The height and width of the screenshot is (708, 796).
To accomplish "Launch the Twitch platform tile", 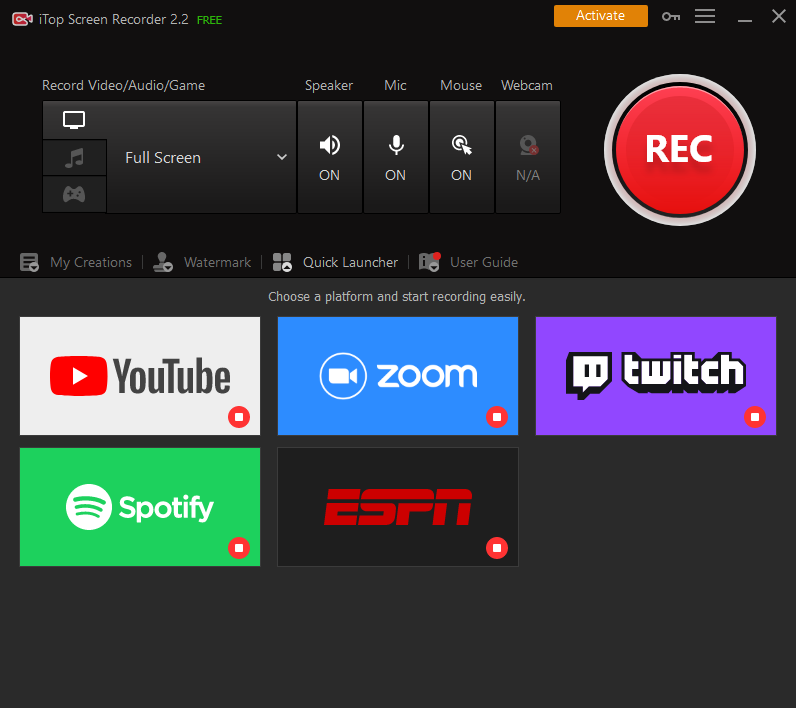I will [656, 376].
